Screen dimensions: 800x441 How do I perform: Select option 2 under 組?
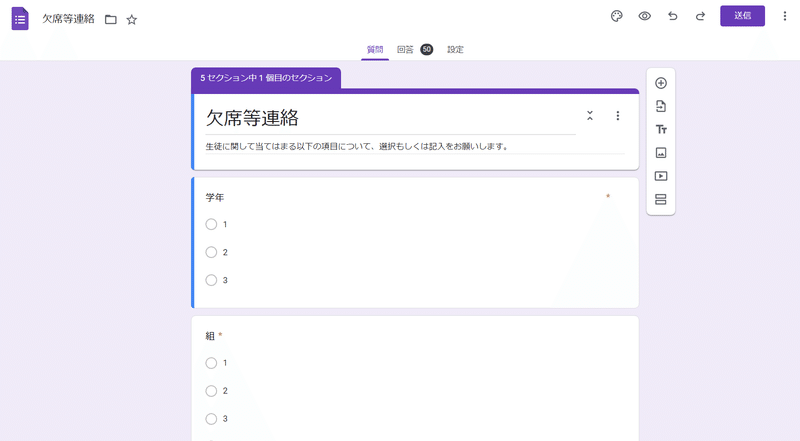211,391
